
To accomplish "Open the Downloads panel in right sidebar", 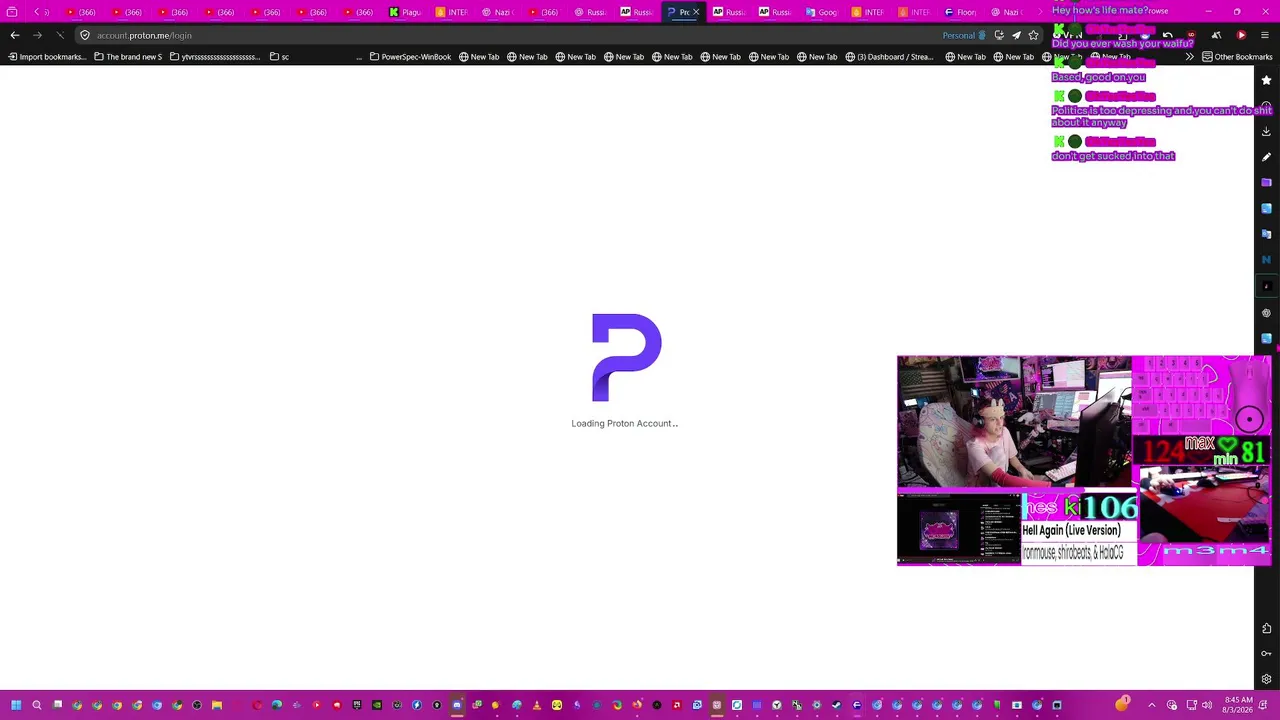I will tap(1266, 131).
